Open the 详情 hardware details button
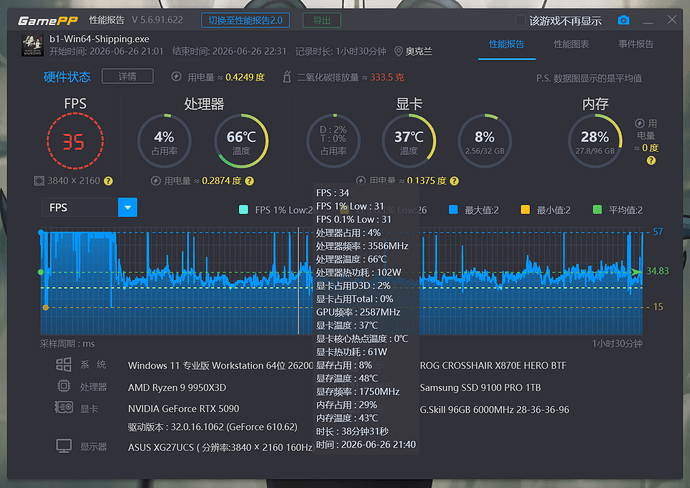The height and width of the screenshot is (488, 690). [128, 76]
